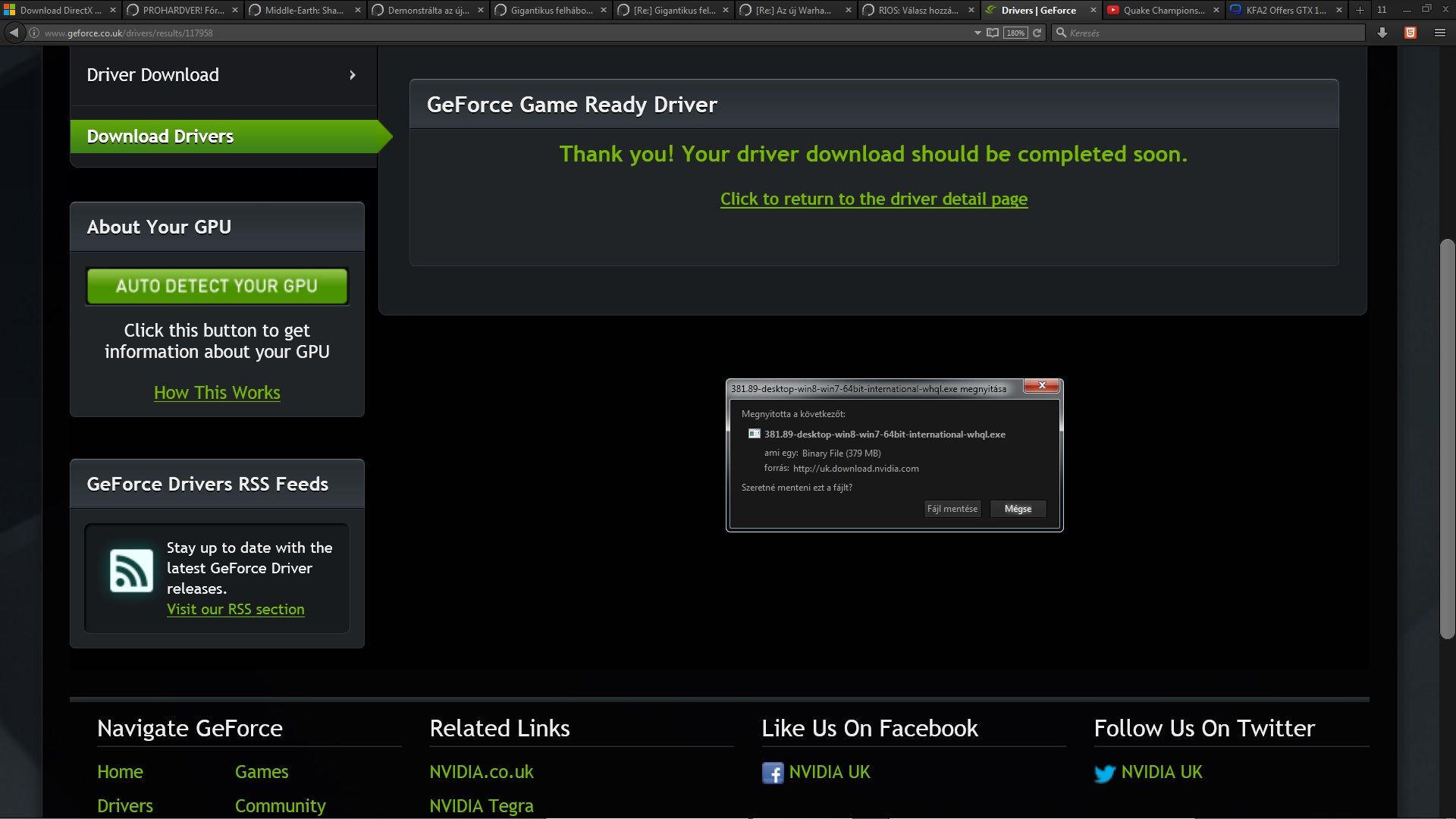Image resolution: width=1456 pixels, height=819 pixels.
Task: Open the How This Works link
Action: (x=217, y=393)
